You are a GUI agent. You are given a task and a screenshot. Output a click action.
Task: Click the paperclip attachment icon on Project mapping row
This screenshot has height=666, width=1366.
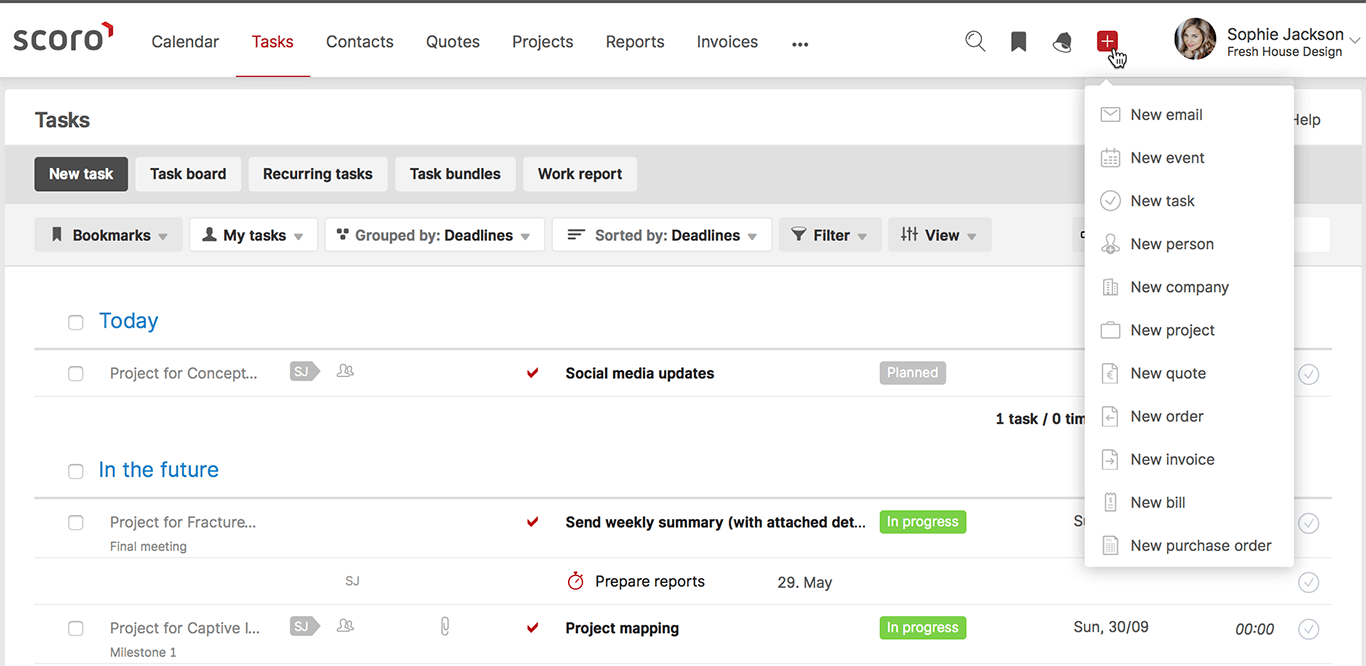(445, 627)
